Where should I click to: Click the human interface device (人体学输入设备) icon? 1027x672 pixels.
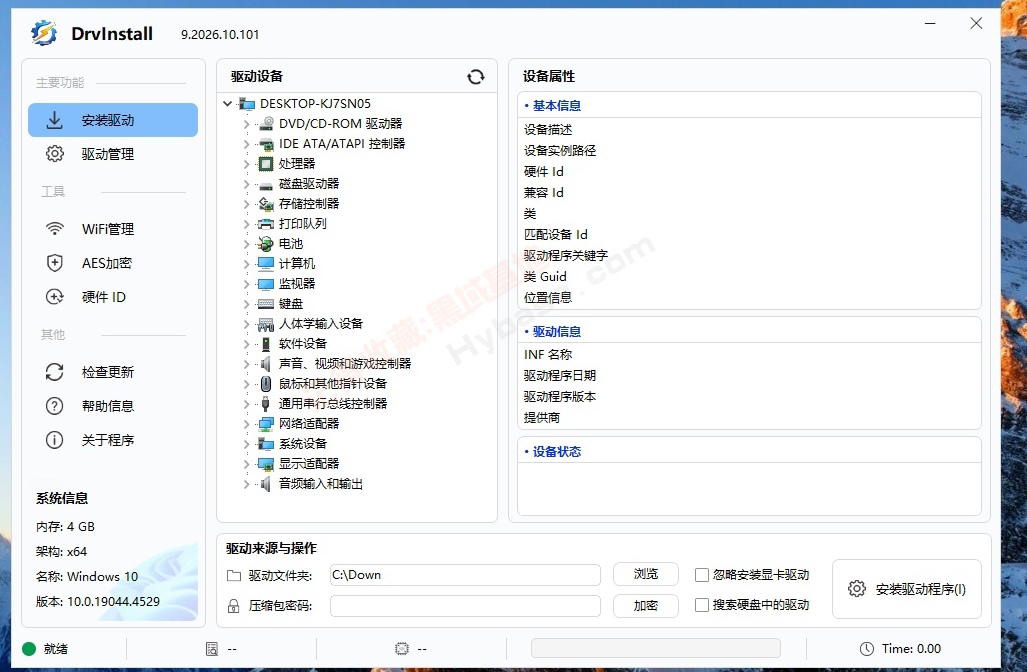[266, 324]
